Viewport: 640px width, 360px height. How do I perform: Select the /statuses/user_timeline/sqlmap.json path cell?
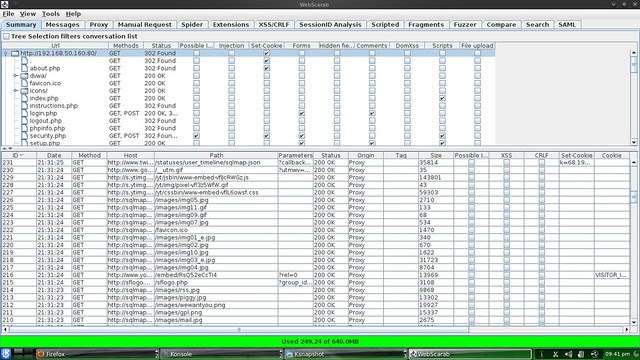click(216, 162)
